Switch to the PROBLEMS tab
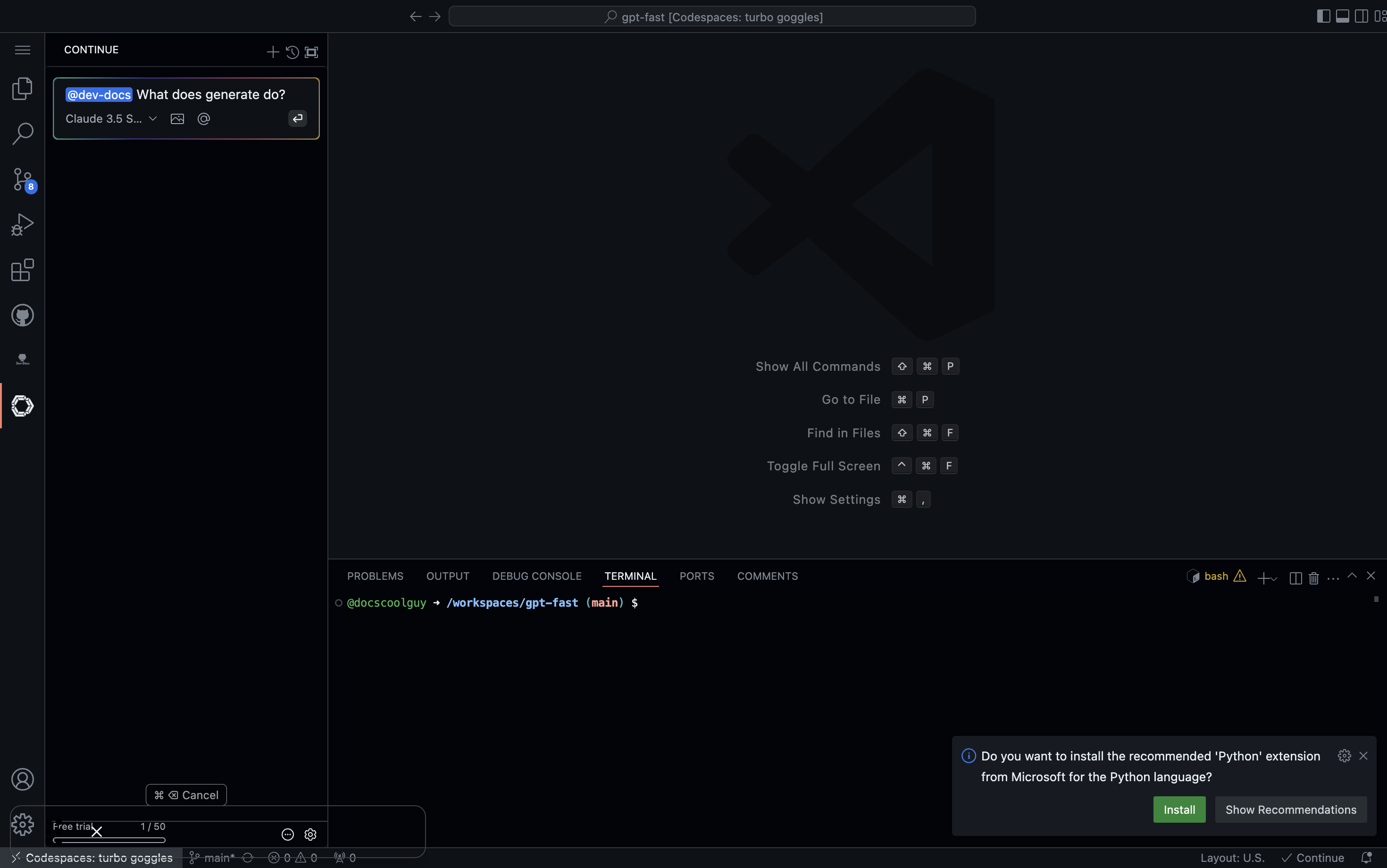 [x=375, y=576]
